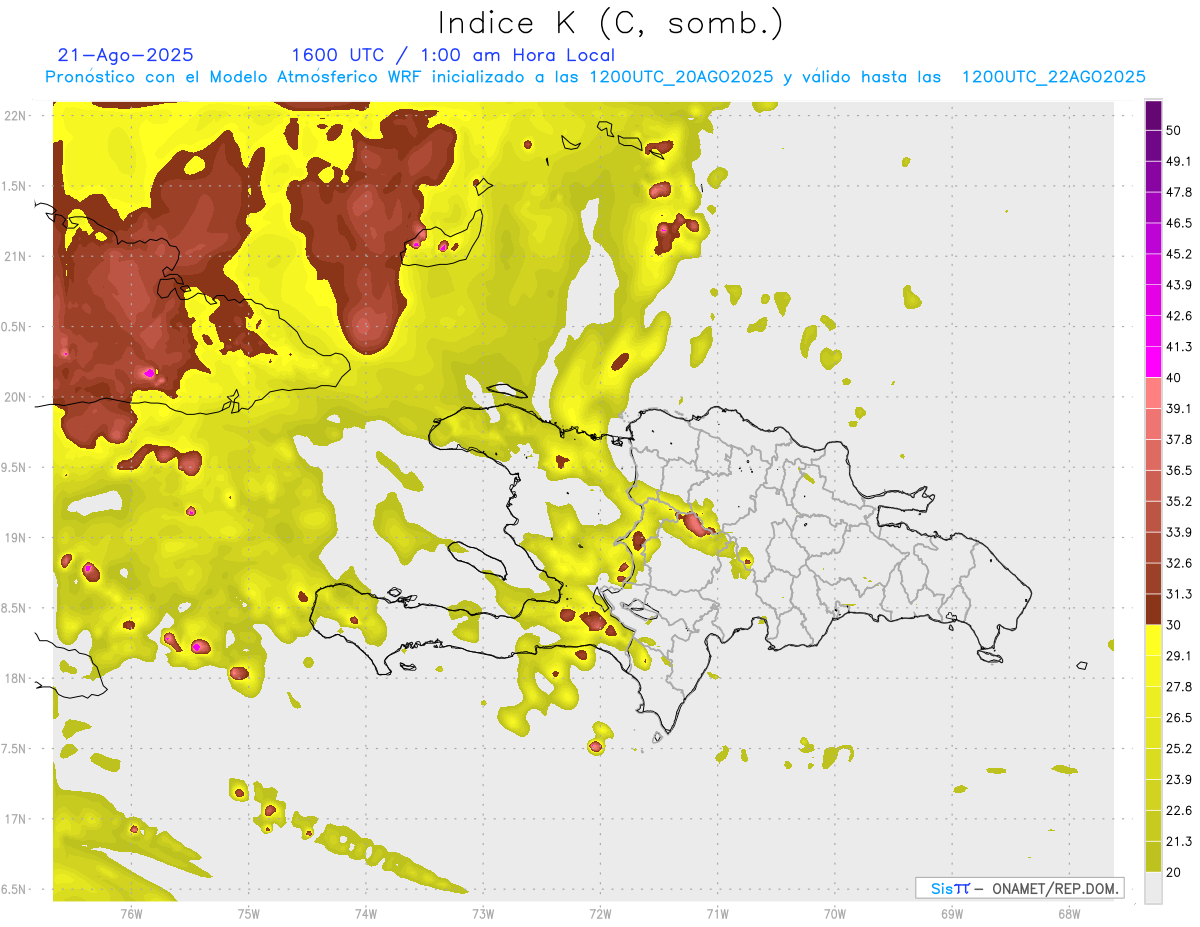Click the "75W" longitude label

249,913
